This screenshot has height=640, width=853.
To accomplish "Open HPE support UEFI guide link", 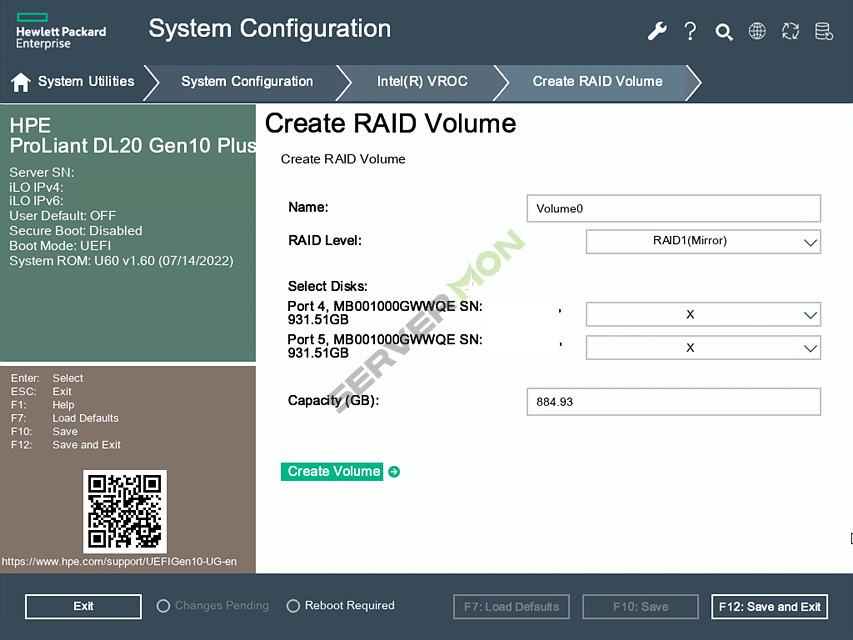I will (119, 562).
